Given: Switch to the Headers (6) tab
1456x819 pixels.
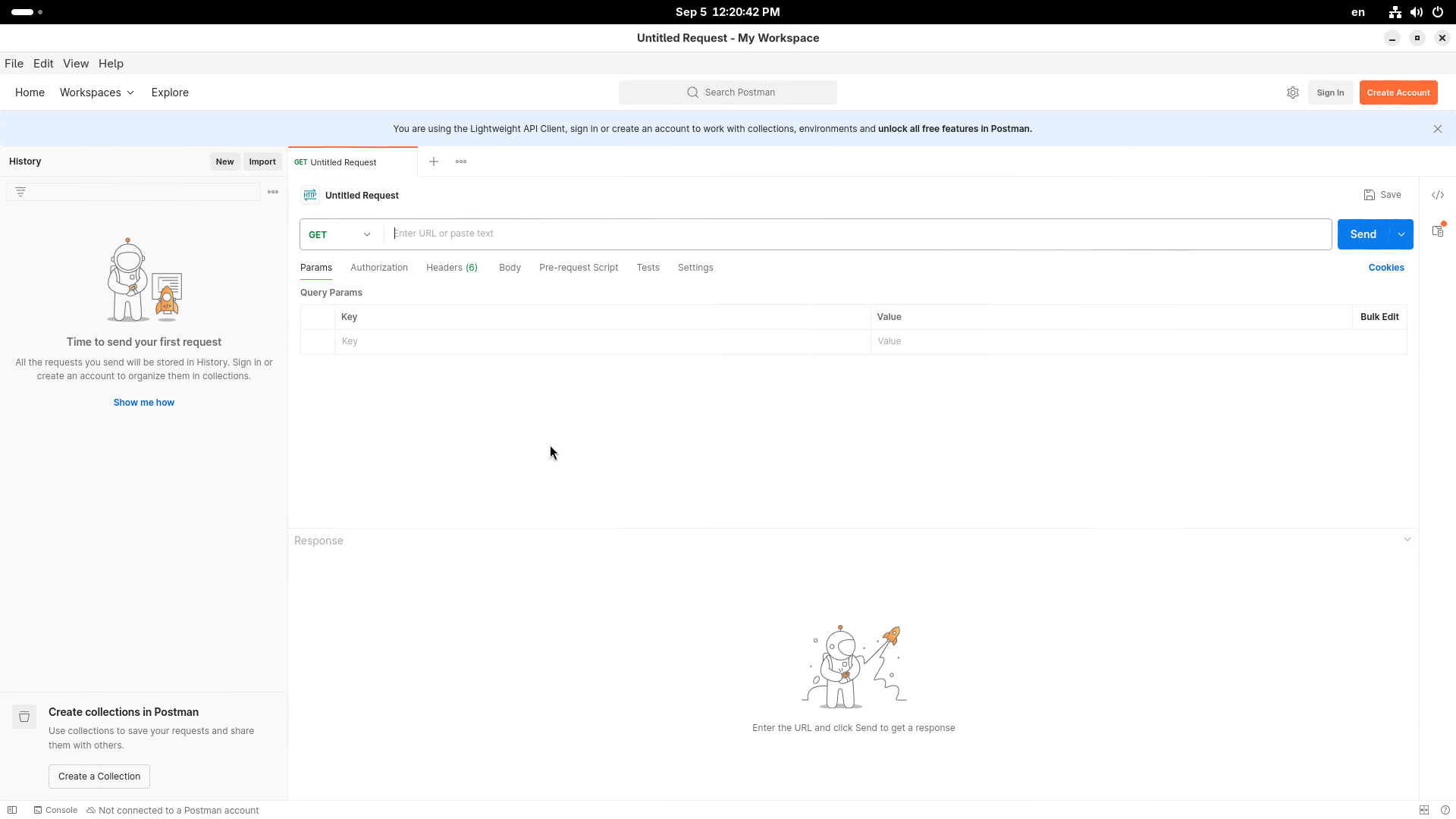Looking at the screenshot, I should [x=452, y=268].
